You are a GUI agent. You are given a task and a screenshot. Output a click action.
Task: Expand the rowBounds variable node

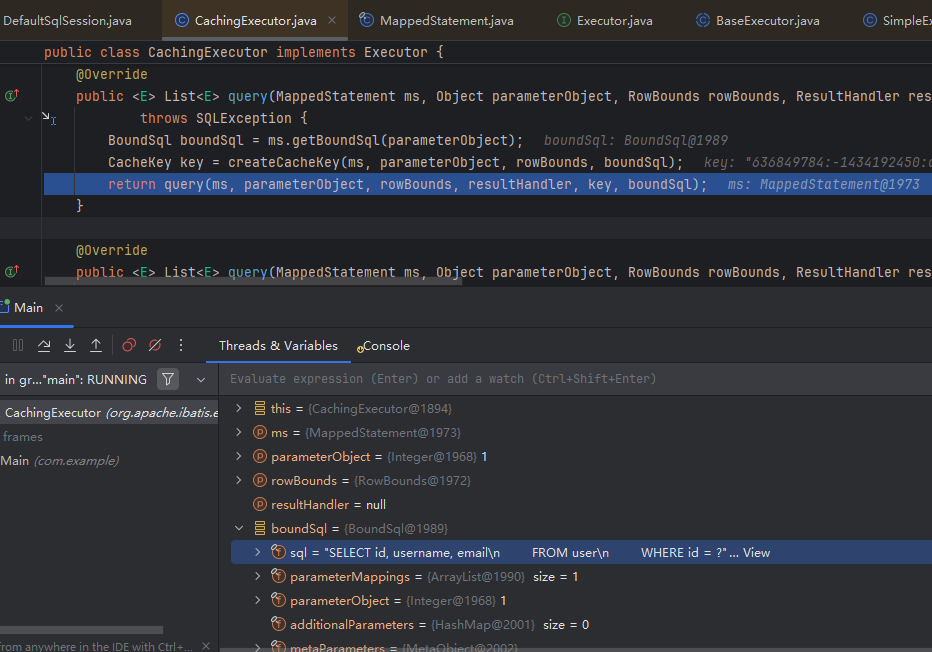239,480
